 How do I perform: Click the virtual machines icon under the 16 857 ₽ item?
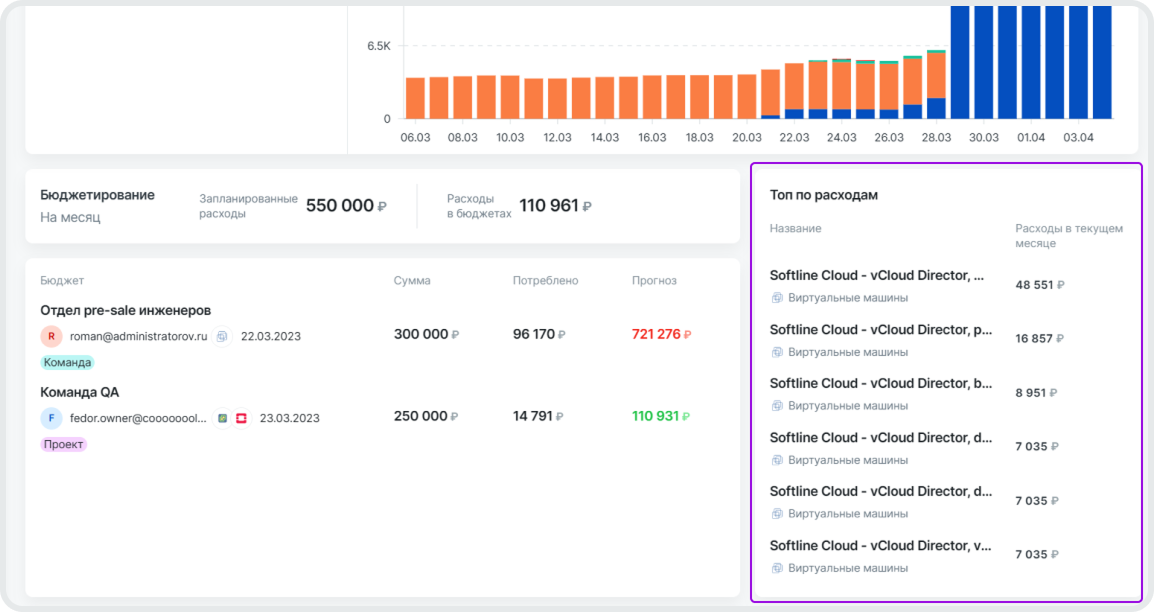coord(777,352)
